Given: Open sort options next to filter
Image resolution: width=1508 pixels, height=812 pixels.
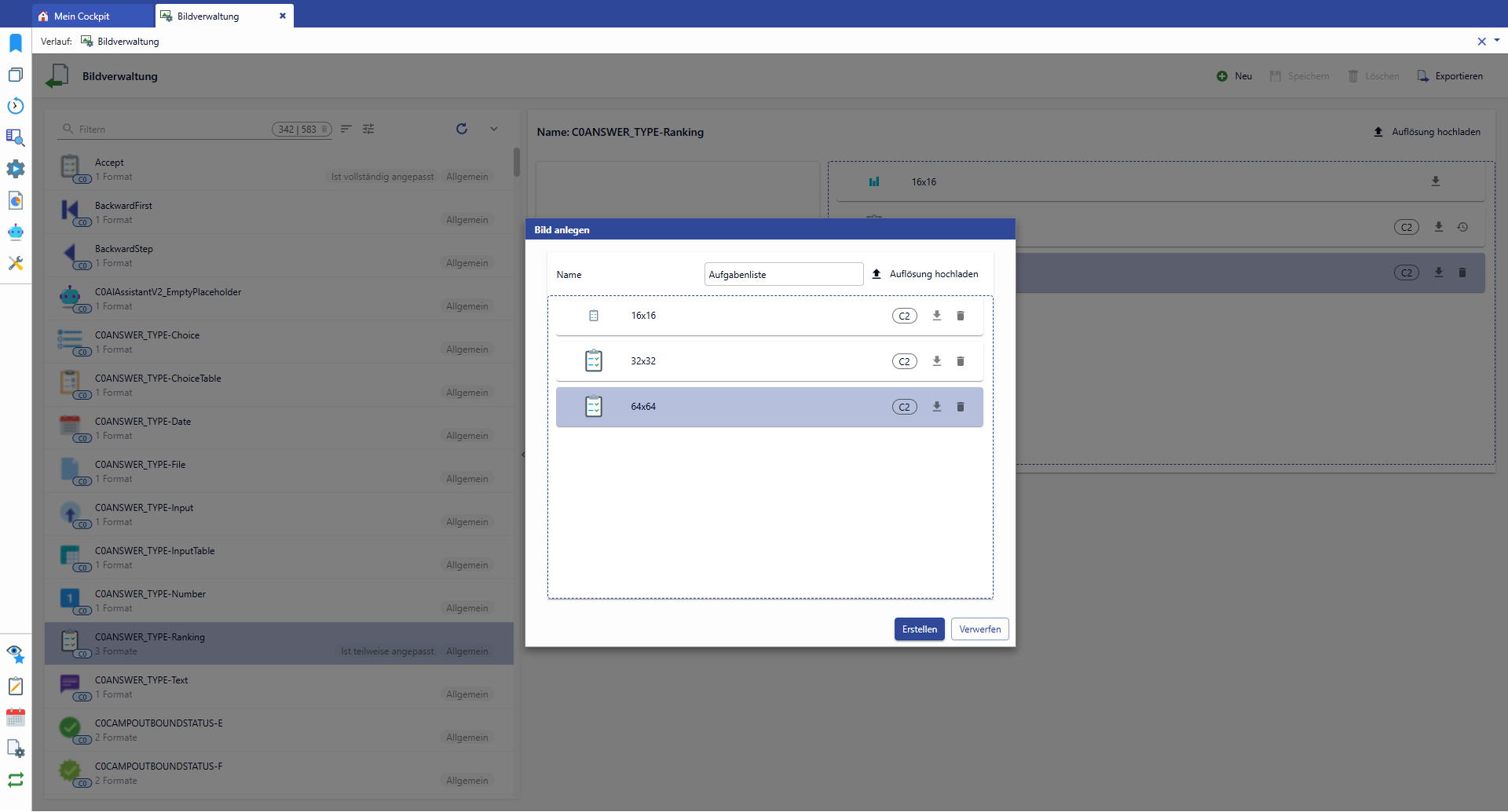Looking at the screenshot, I should pyautogui.click(x=346, y=129).
